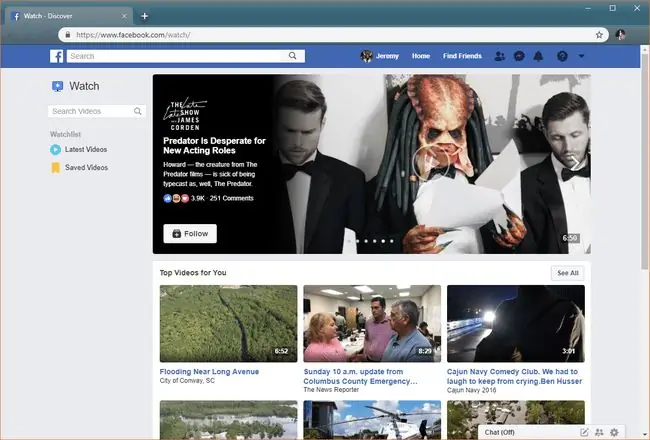
Task: Click the site padlock icon
Action: point(68,35)
